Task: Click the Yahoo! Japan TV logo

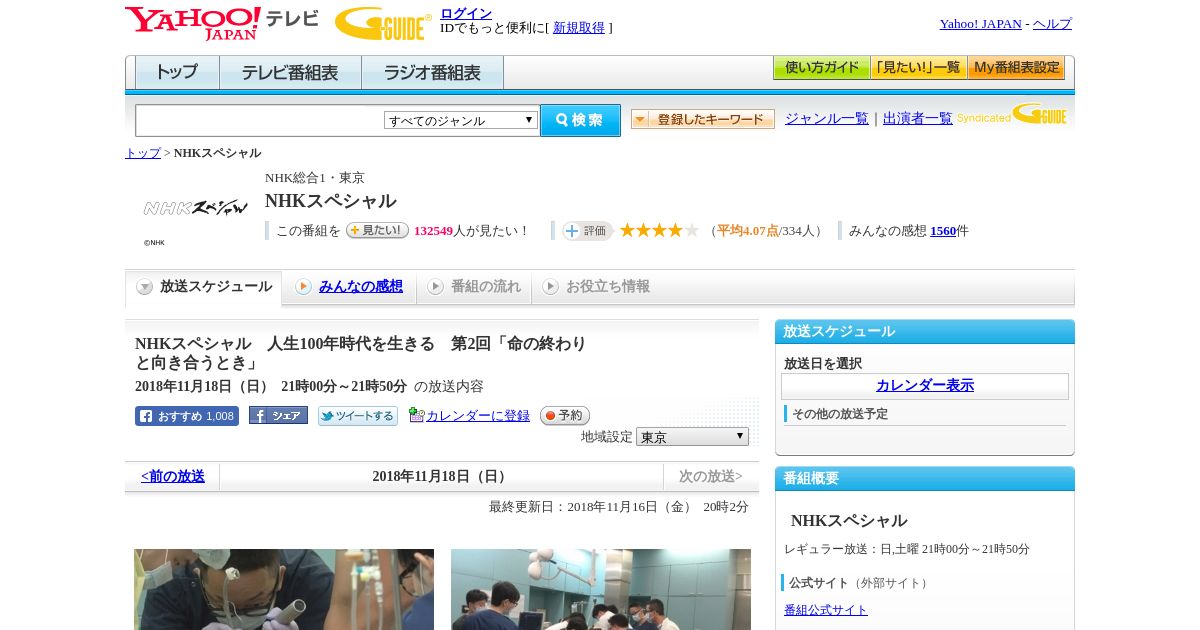Action: coord(221,23)
